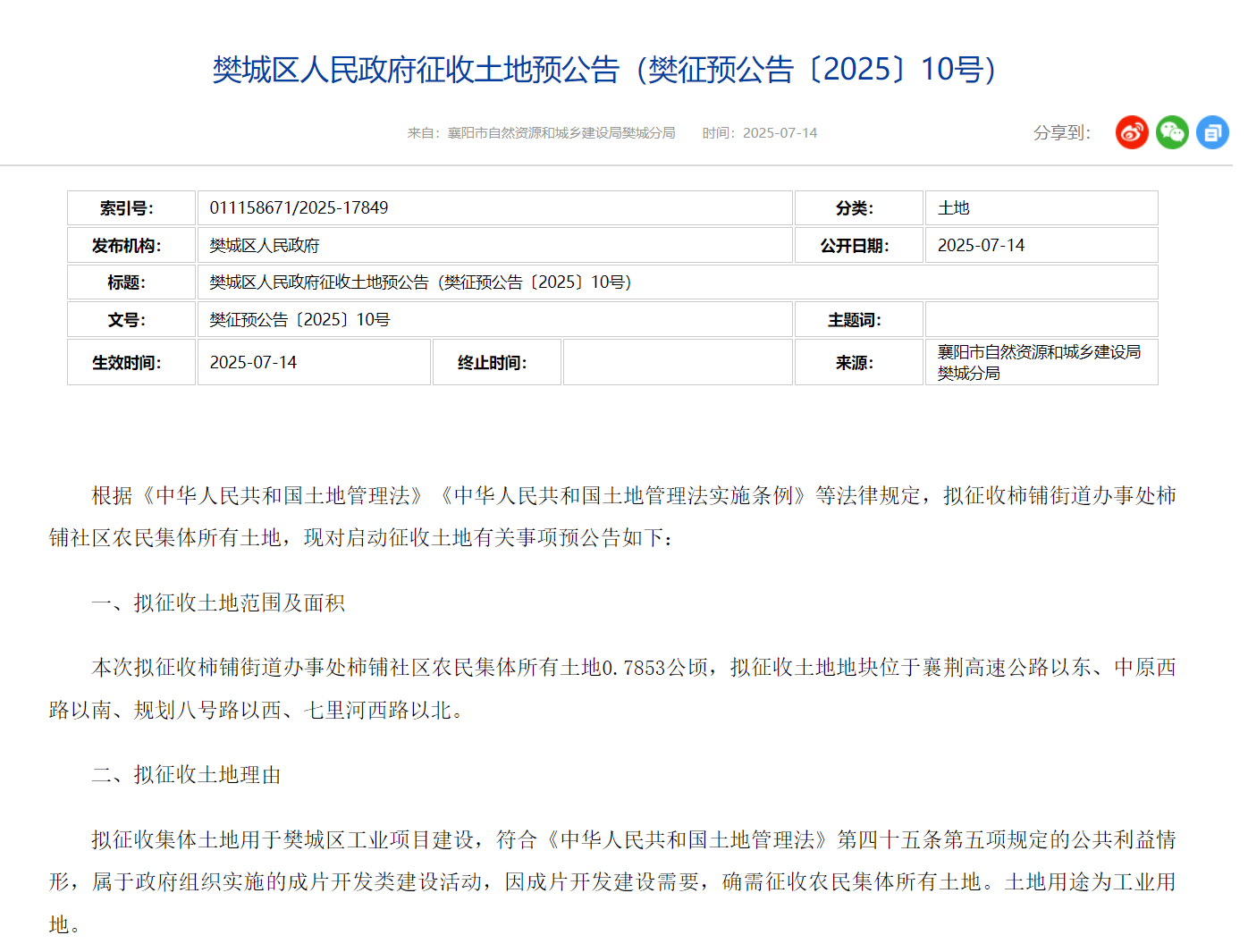Click the paragraph starting 根据《中华人民共和国土地管理法》
This screenshot has height=952, width=1248.
612,517
